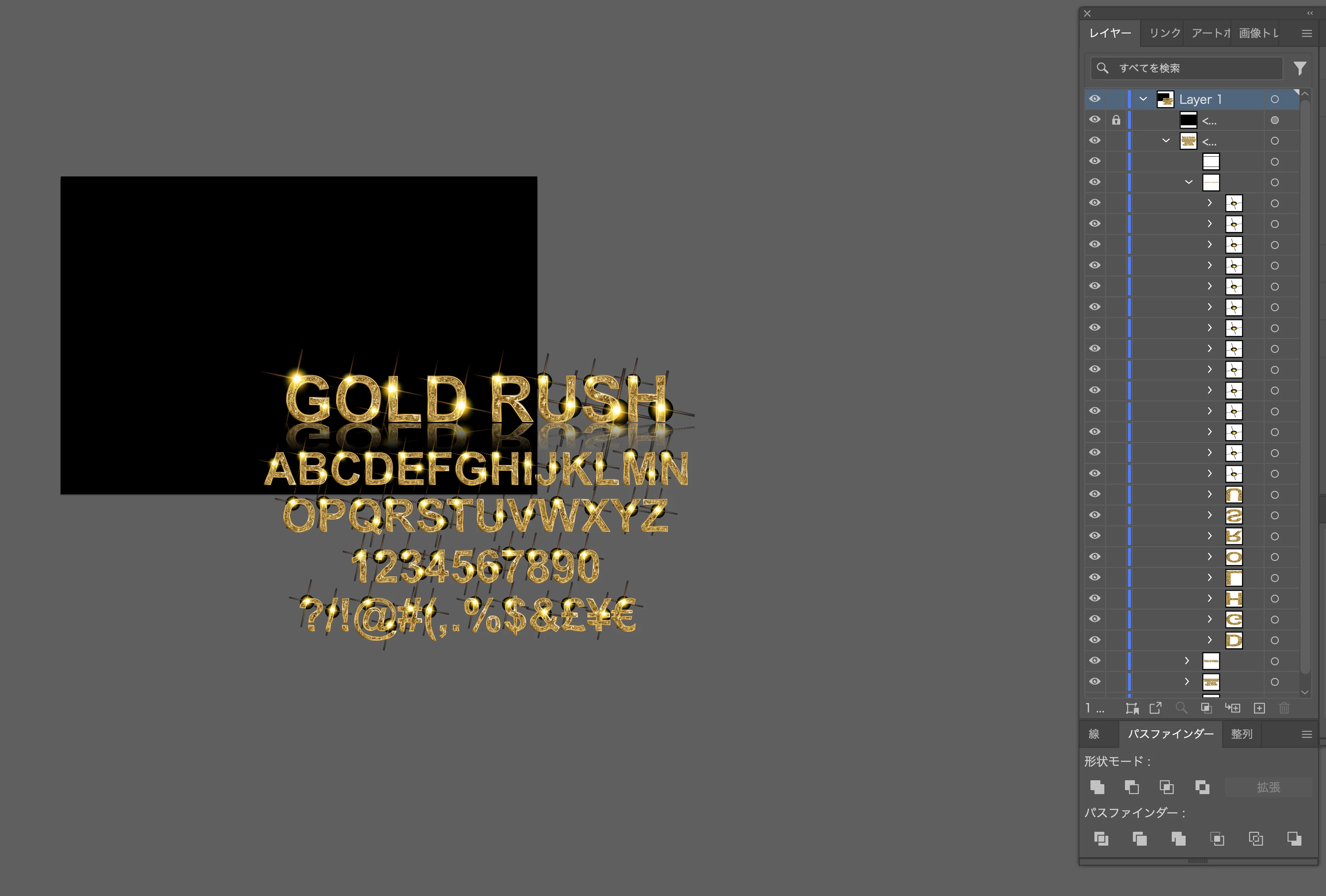Click the layer filter funnel icon
This screenshot has width=1326, height=896.
point(1299,69)
